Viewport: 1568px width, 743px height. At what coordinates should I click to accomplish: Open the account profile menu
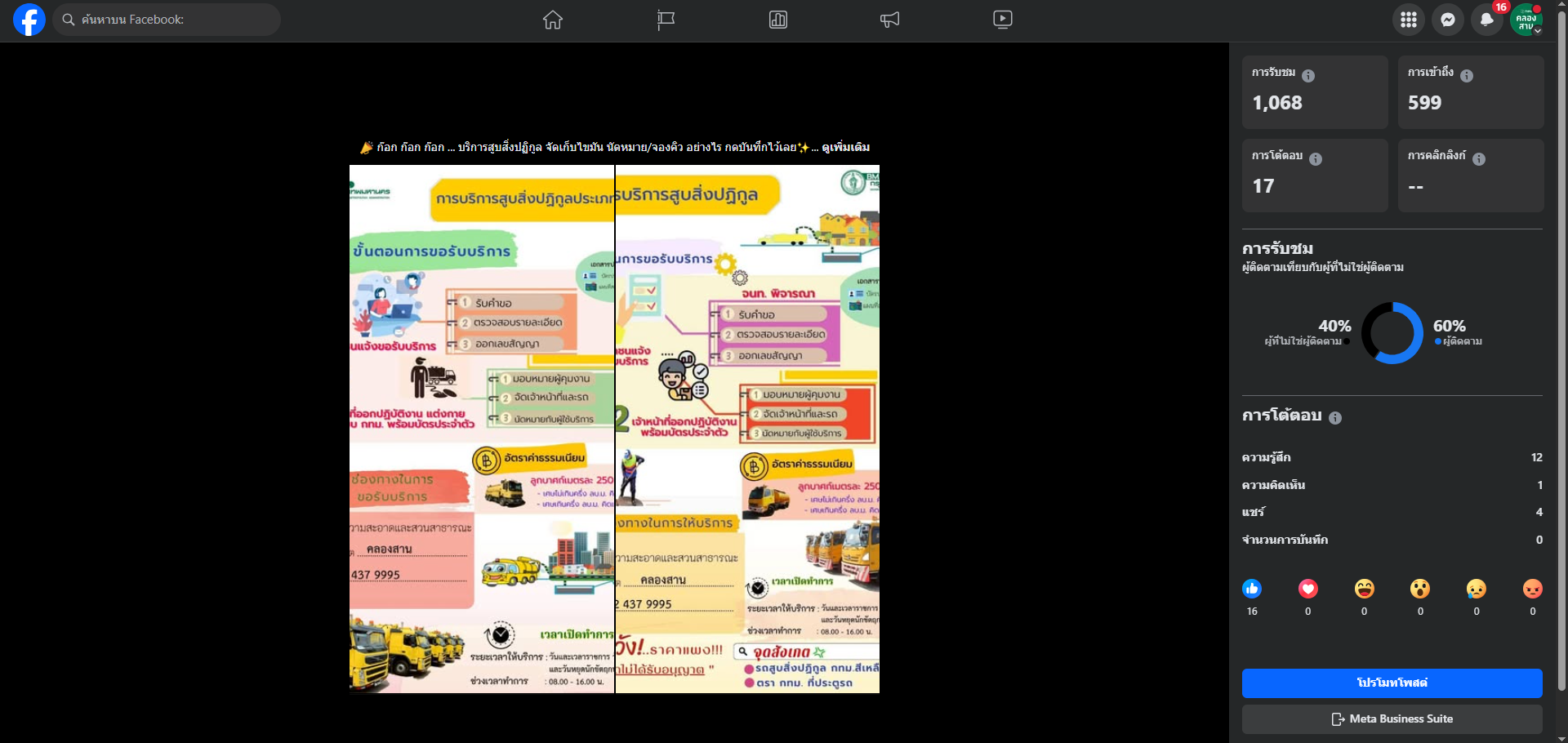(1526, 20)
